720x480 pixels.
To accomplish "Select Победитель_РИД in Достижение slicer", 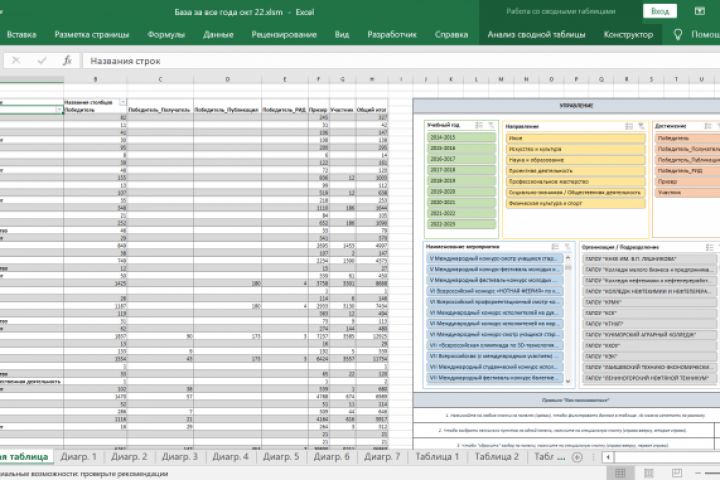I will 687,170.
